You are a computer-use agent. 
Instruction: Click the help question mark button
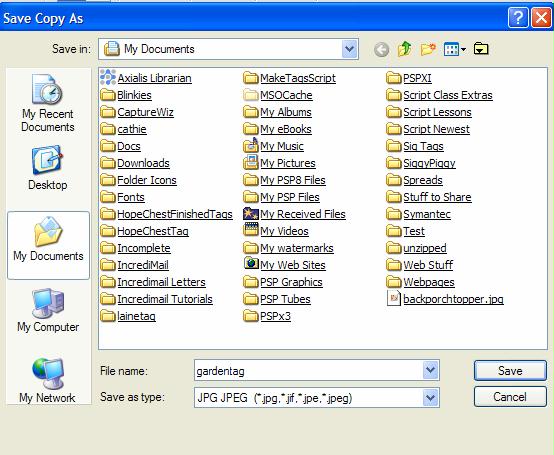[518, 17]
